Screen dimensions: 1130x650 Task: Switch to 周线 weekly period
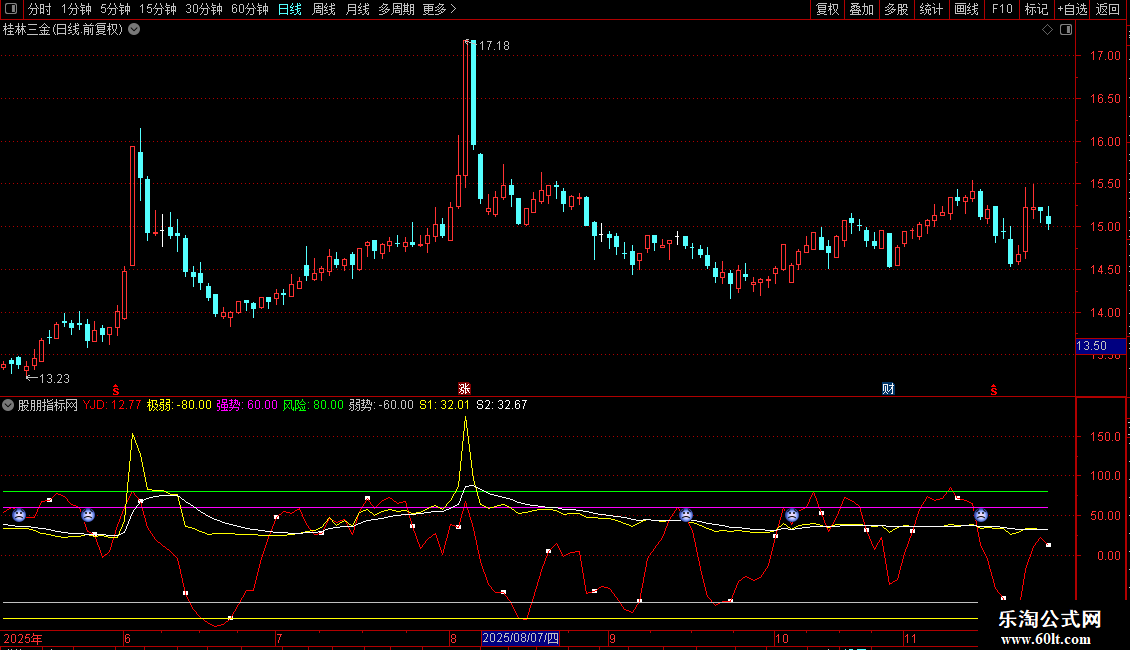324,9
